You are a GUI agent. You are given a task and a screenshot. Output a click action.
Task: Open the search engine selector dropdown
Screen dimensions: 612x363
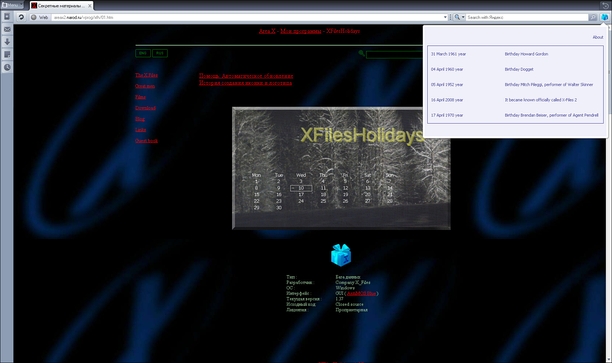point(459,17)
